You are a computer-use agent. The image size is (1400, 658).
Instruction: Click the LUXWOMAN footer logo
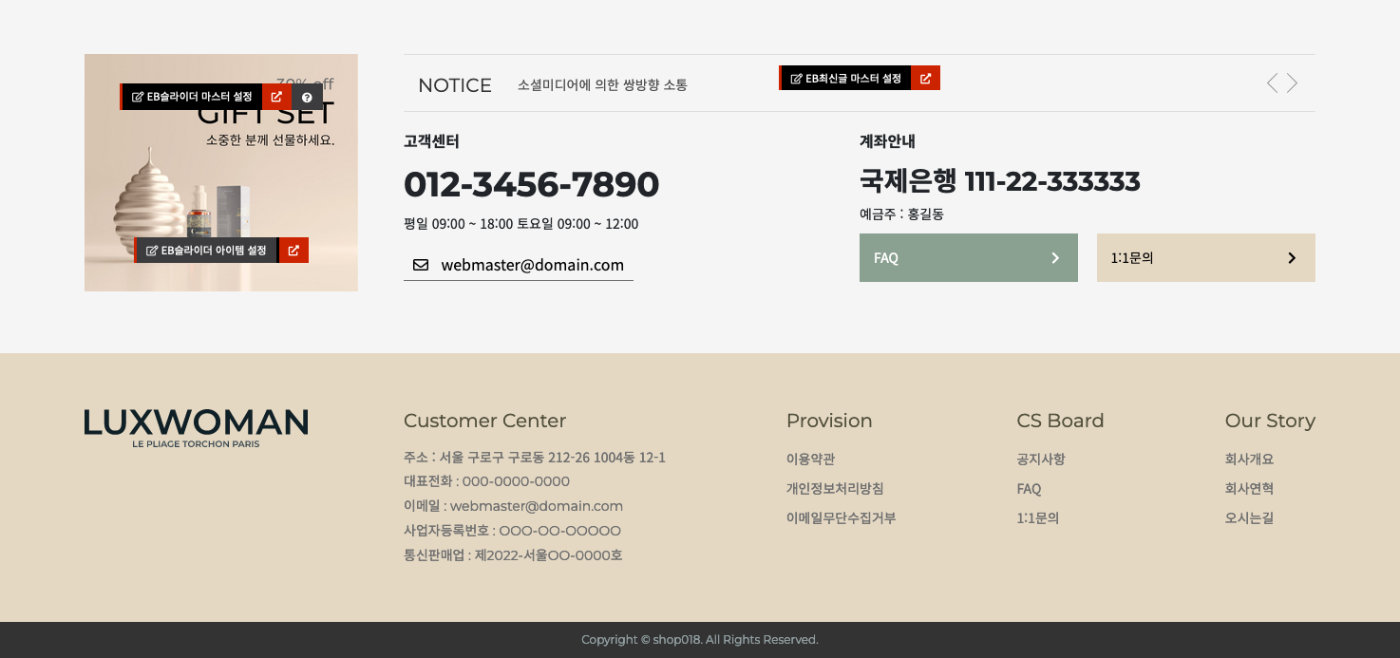pos(196,427)
